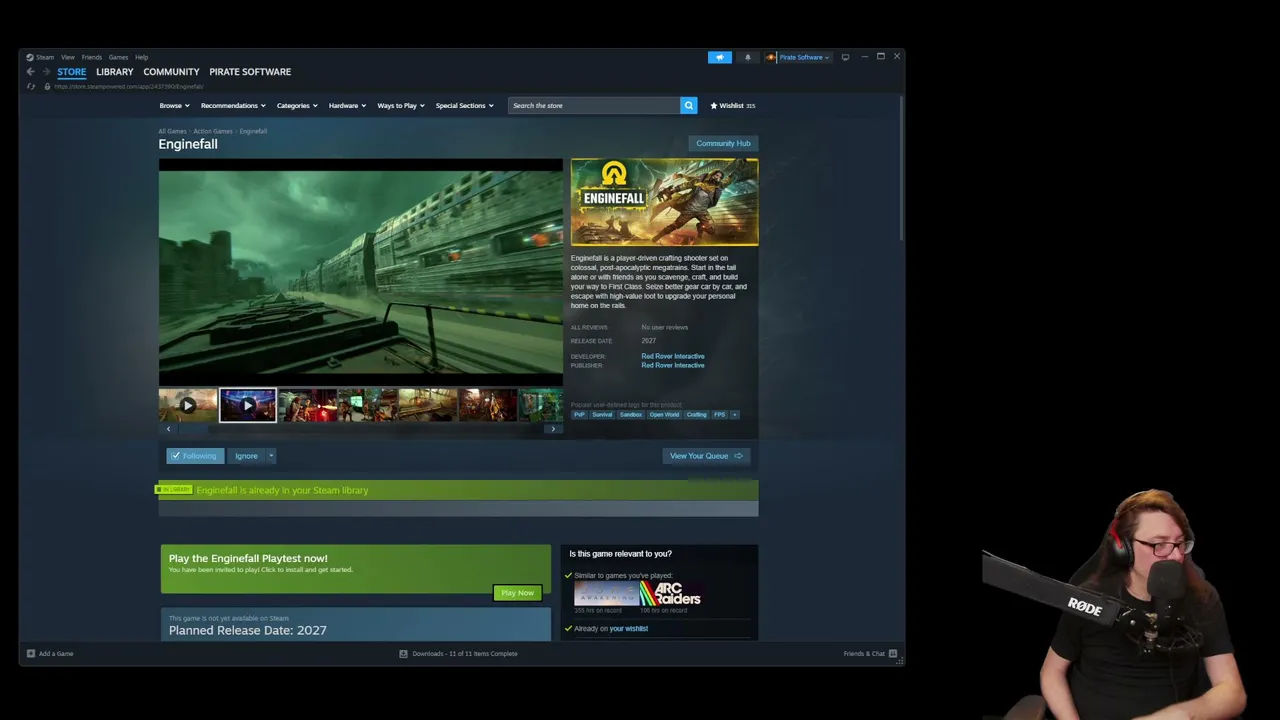
Task: Click the Action Games breadcrumb
Action: point(213,131)
